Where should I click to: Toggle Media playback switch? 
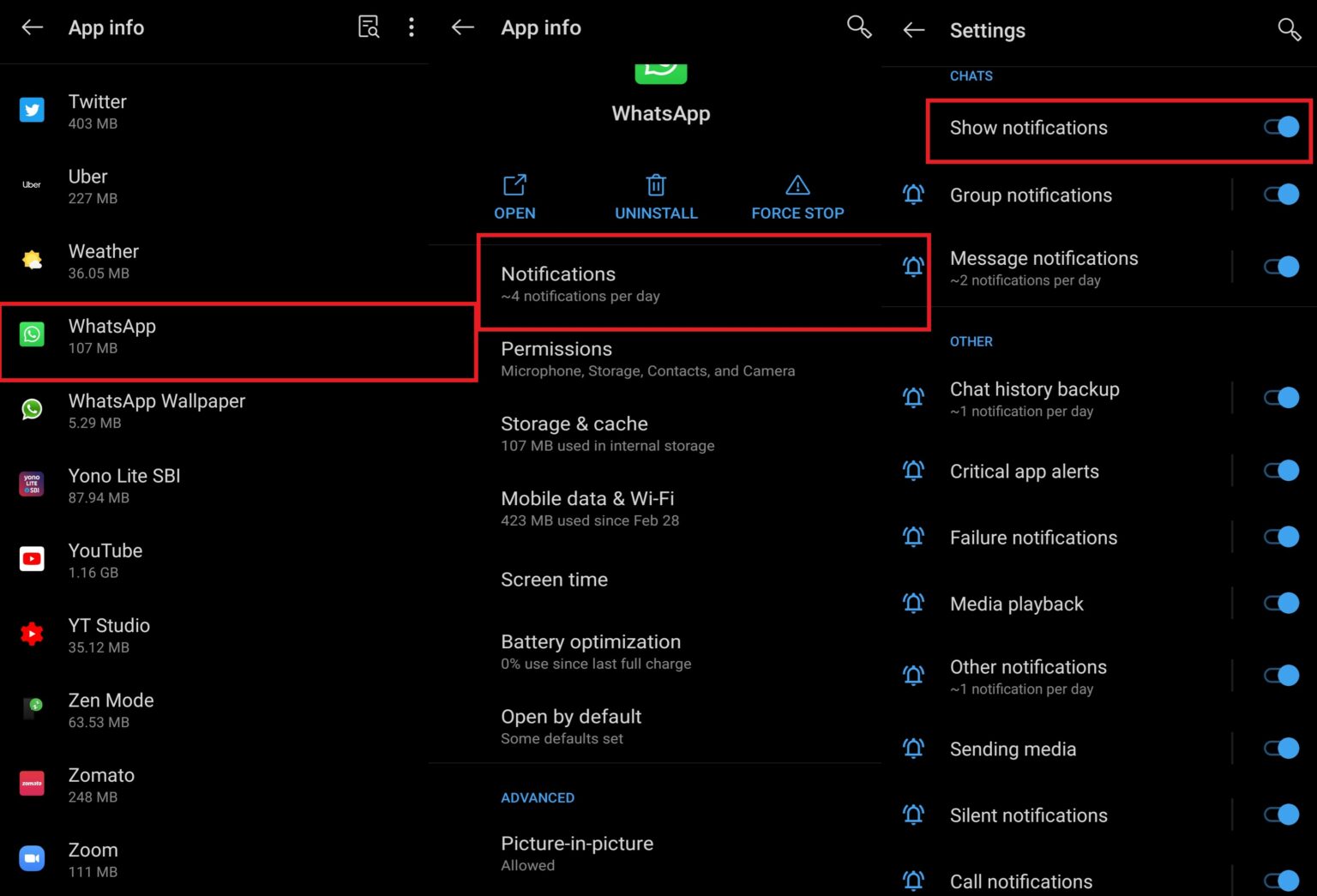click(1282, 604)
